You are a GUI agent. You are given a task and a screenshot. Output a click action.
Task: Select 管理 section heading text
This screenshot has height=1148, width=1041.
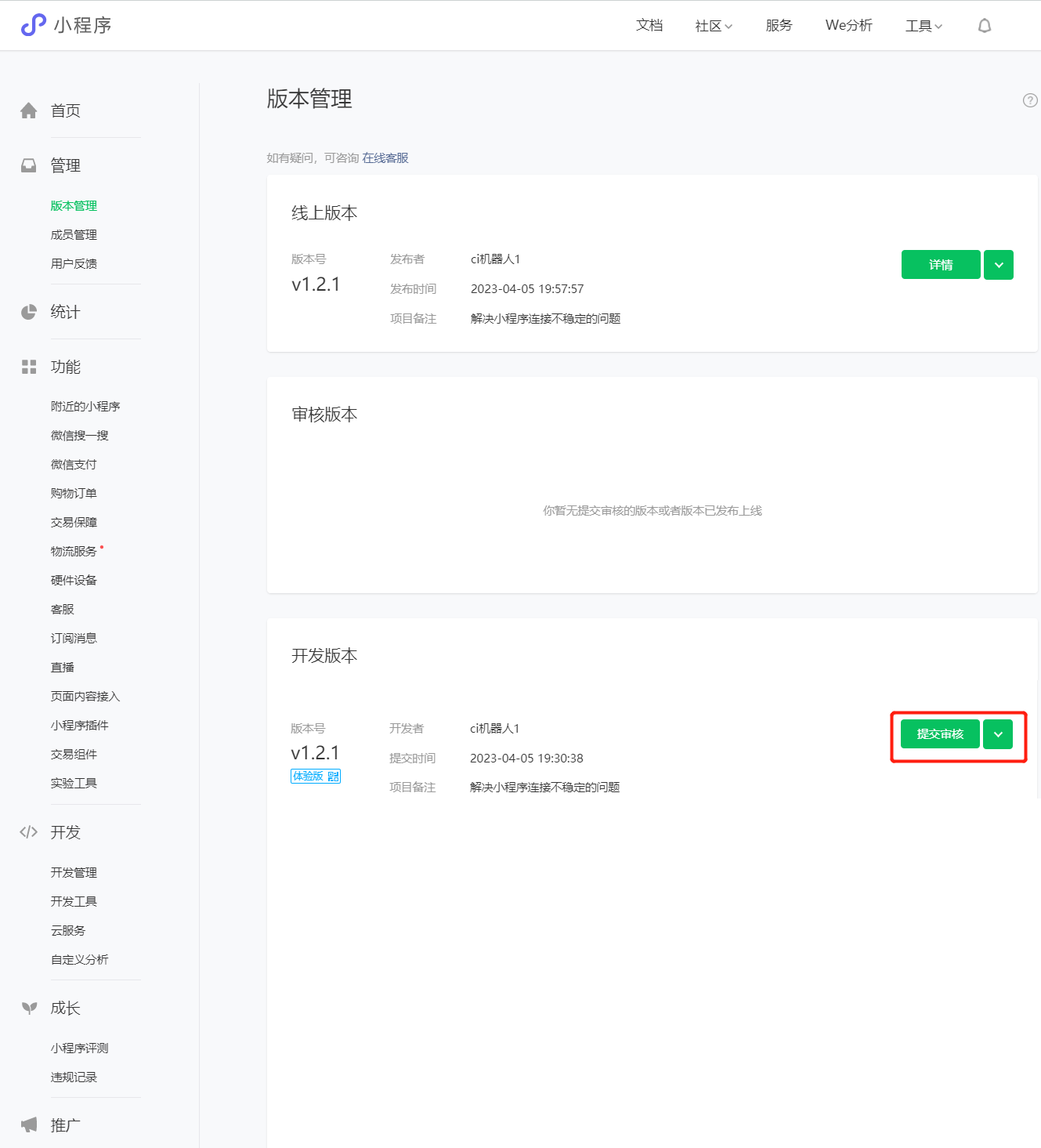[x=66, y=165]
